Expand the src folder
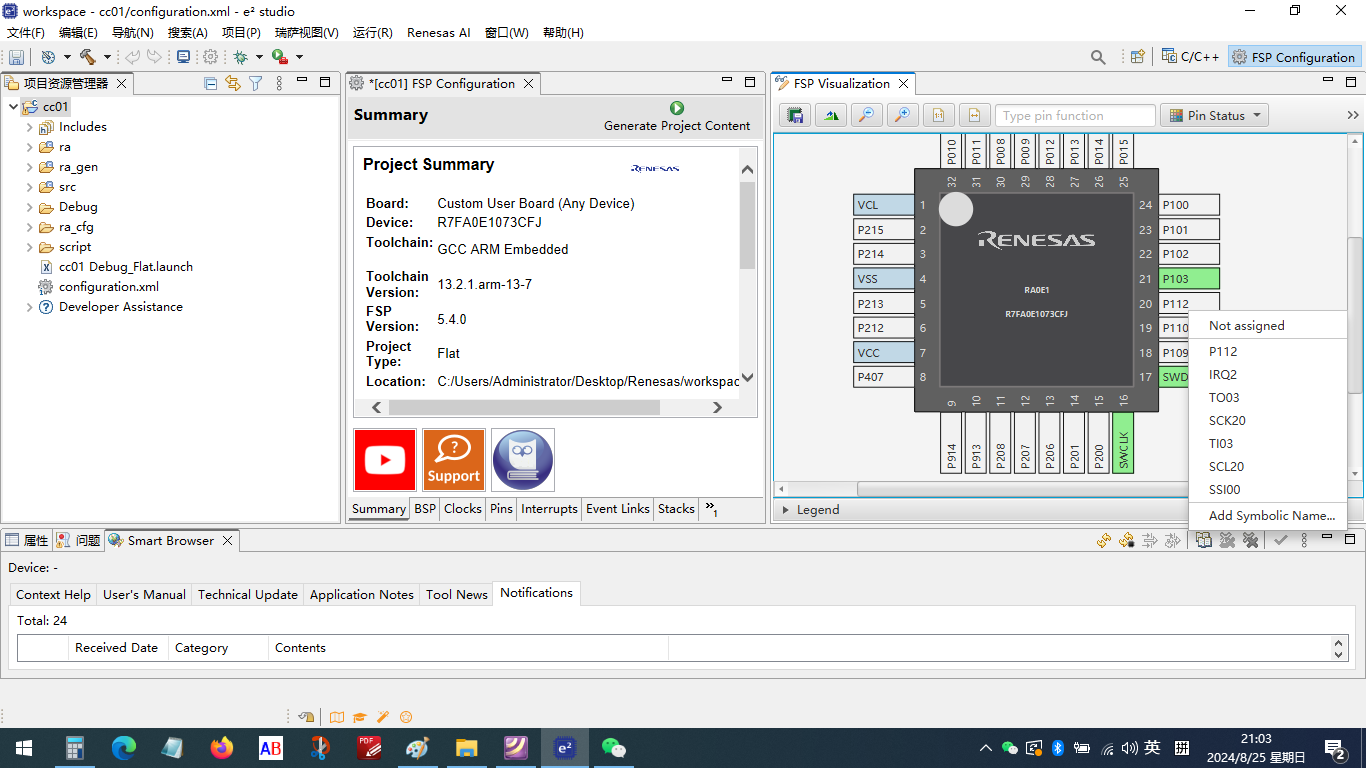 click(x=30, y=187)
